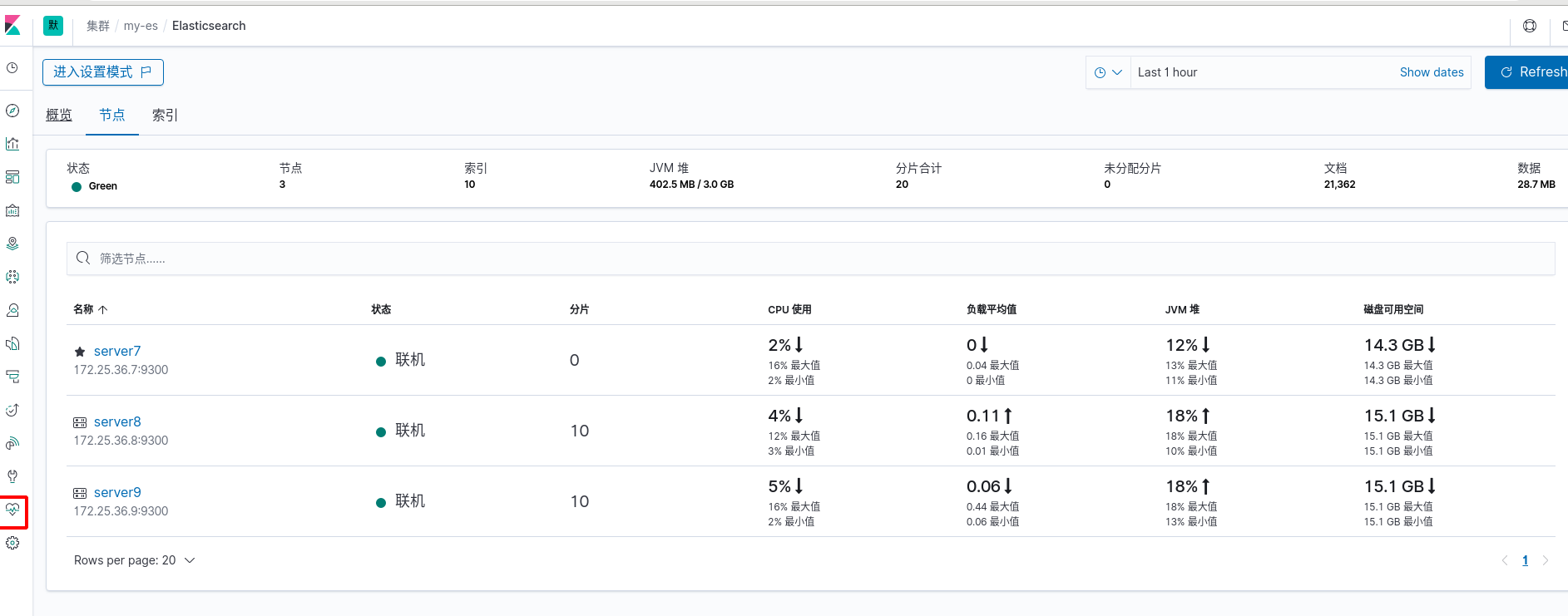
Task: Switch to the 索引 tab
Action: pyautogui.click(x=165, y=115)
